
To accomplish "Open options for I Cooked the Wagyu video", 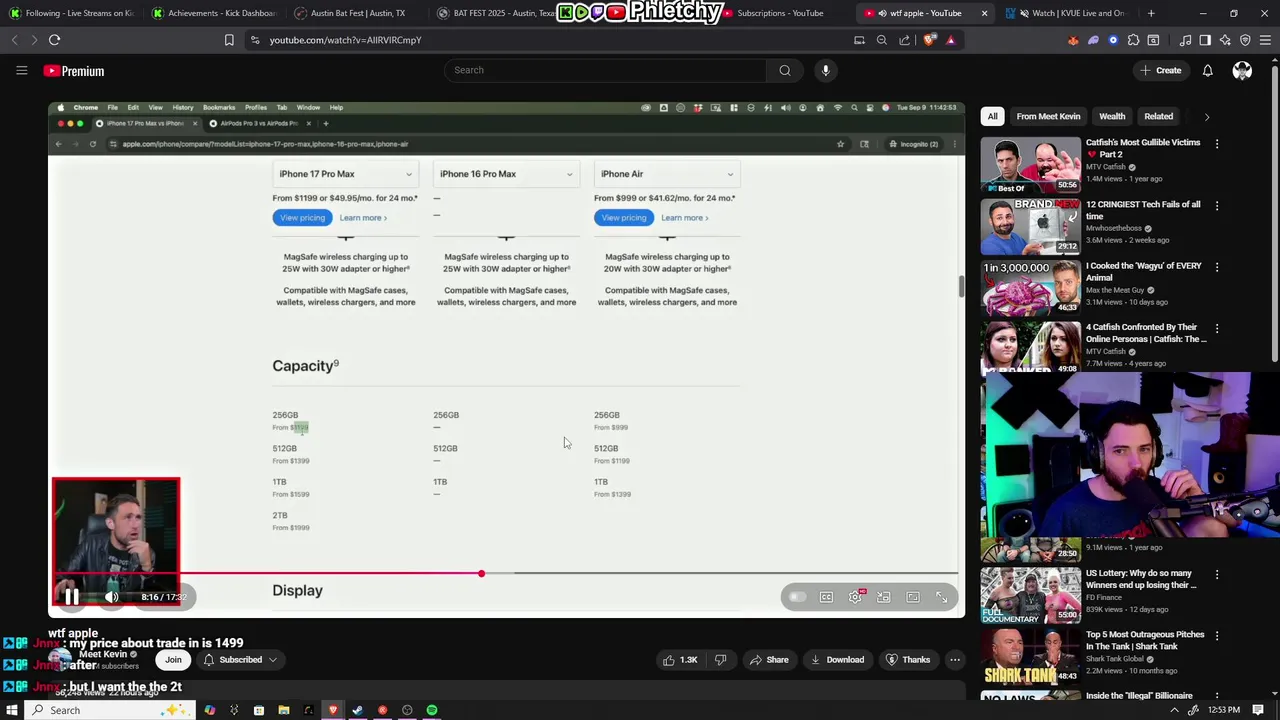I will click(x=1217, y=268).
